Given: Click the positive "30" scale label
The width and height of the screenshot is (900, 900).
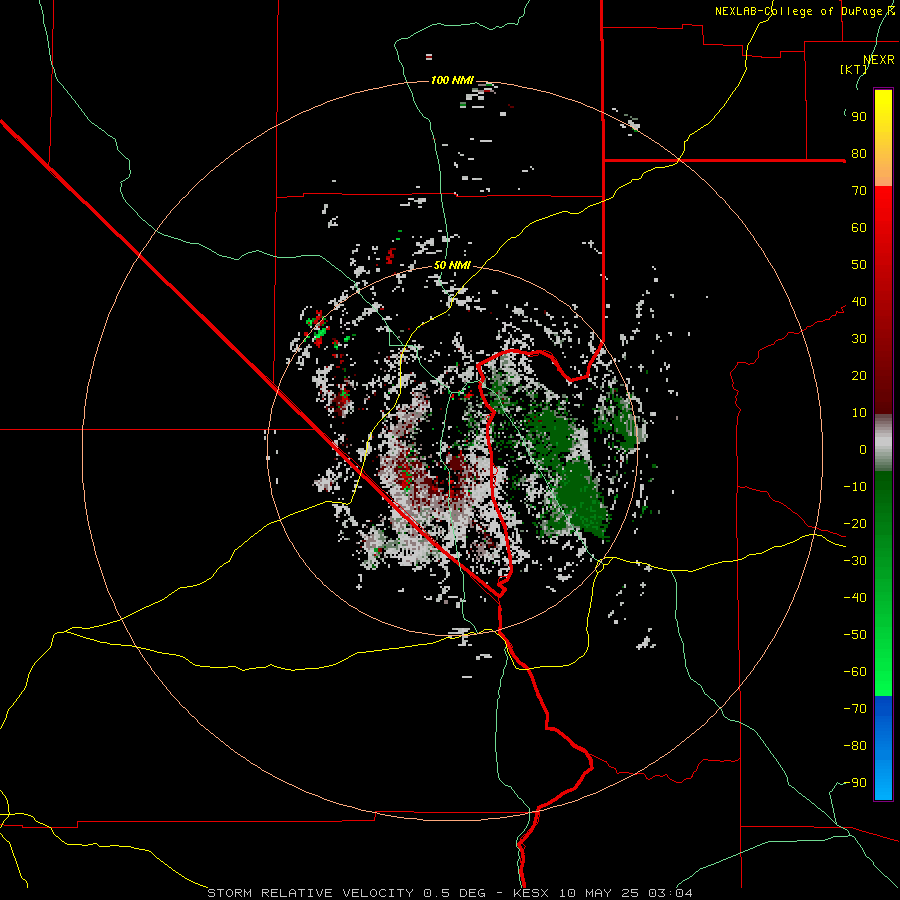Looking at the screenshot, I should (859, 339).
